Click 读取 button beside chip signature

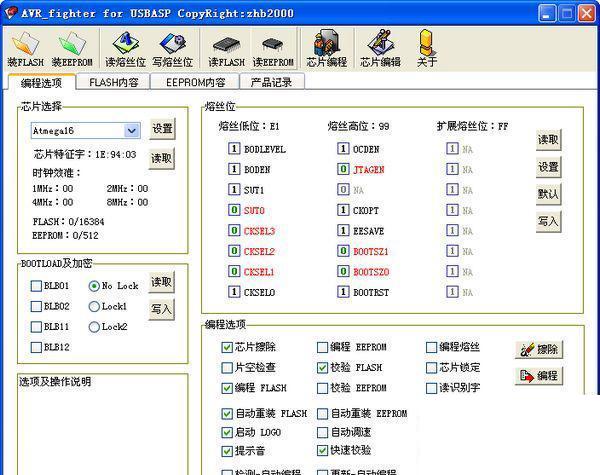pos(161,158)
